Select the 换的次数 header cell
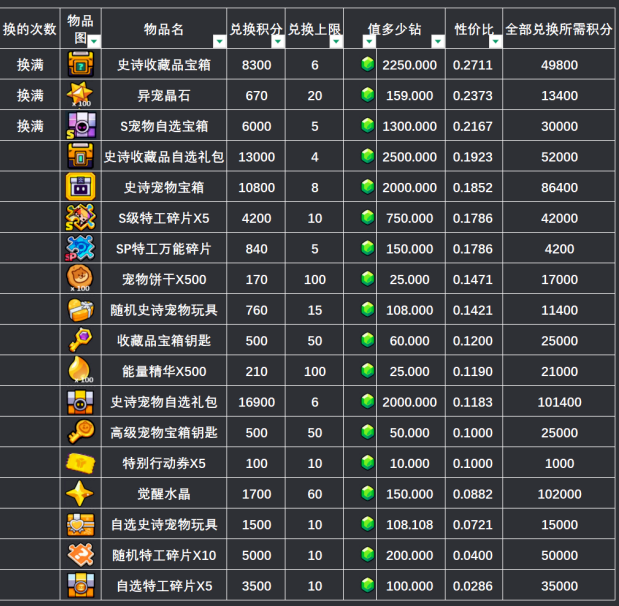619x606 pixels. point(30,28)
